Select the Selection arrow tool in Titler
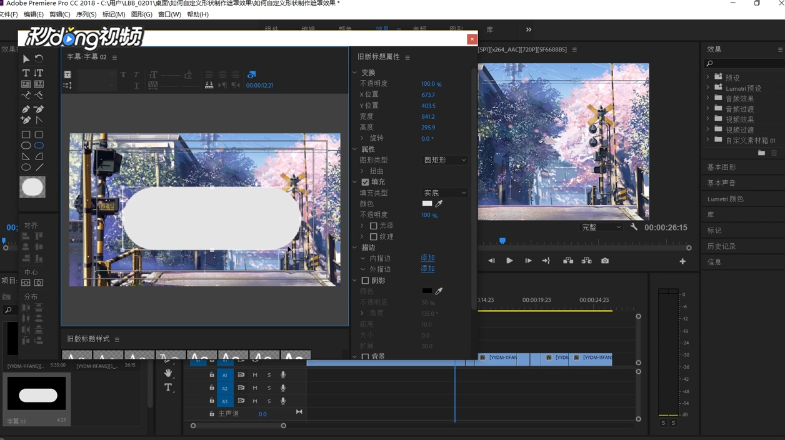Screen dimensions: 785x440 26,59
